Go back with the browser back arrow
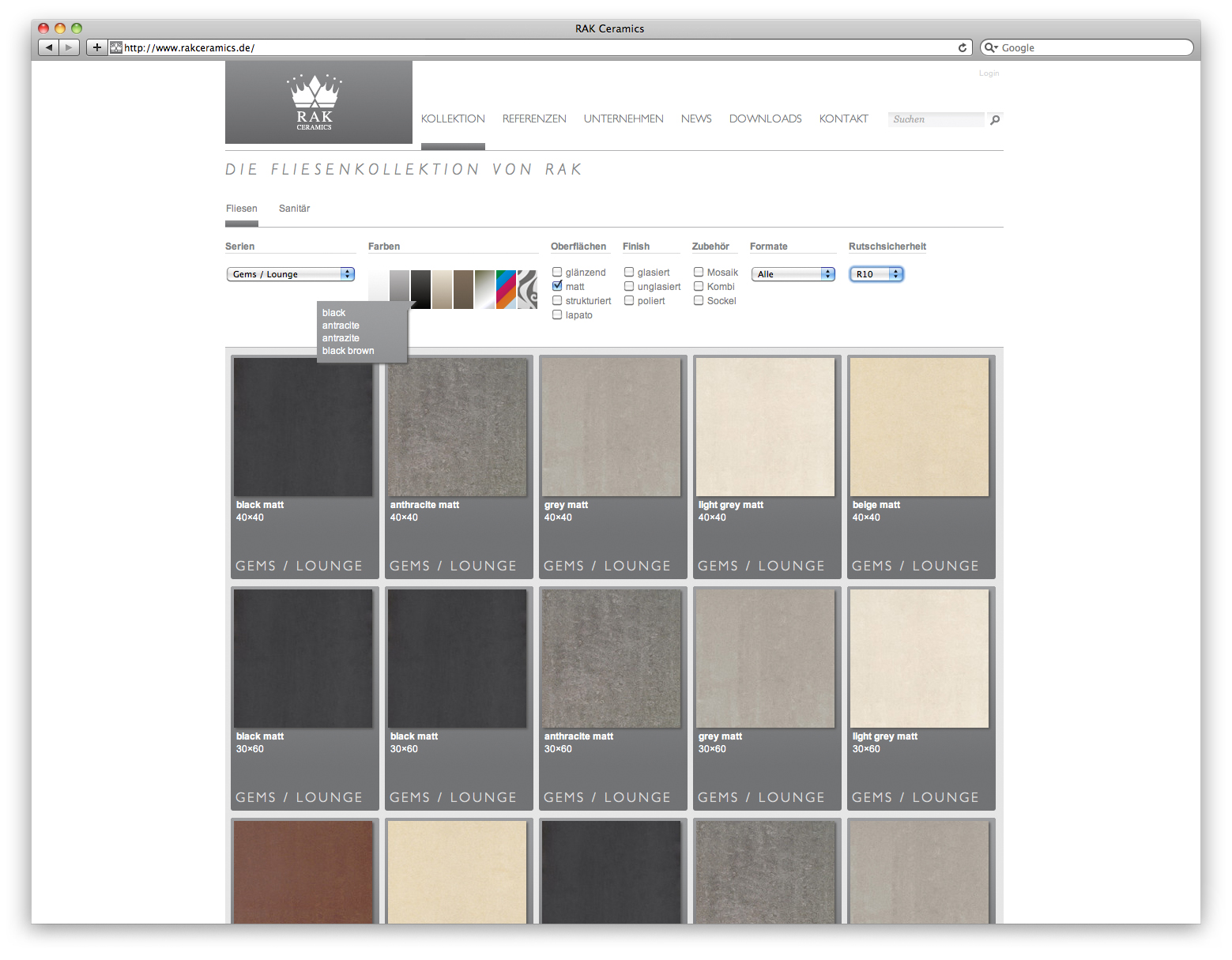 (x=49, y=47)
